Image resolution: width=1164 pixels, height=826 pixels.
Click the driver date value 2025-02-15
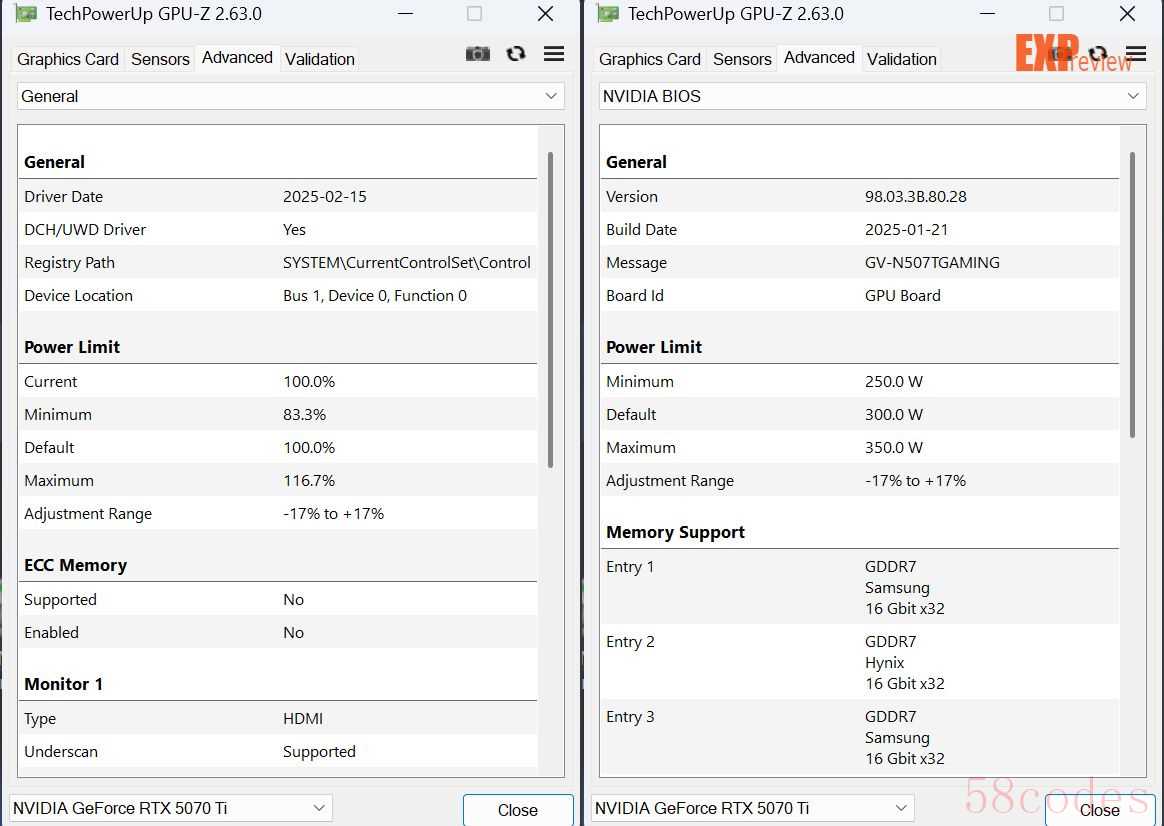[325, 197]
